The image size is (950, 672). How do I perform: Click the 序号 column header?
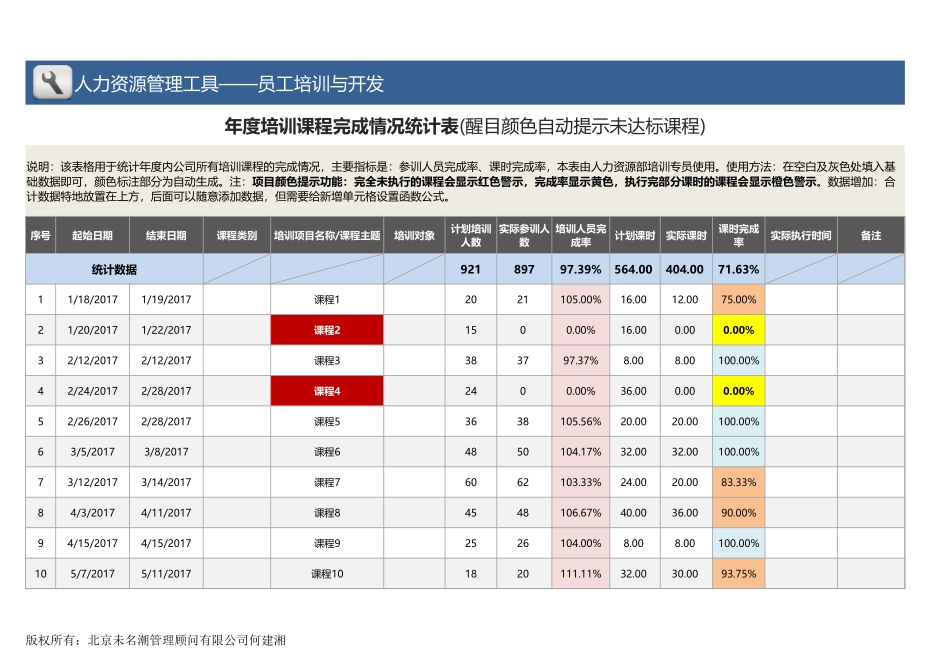[39, 236]
